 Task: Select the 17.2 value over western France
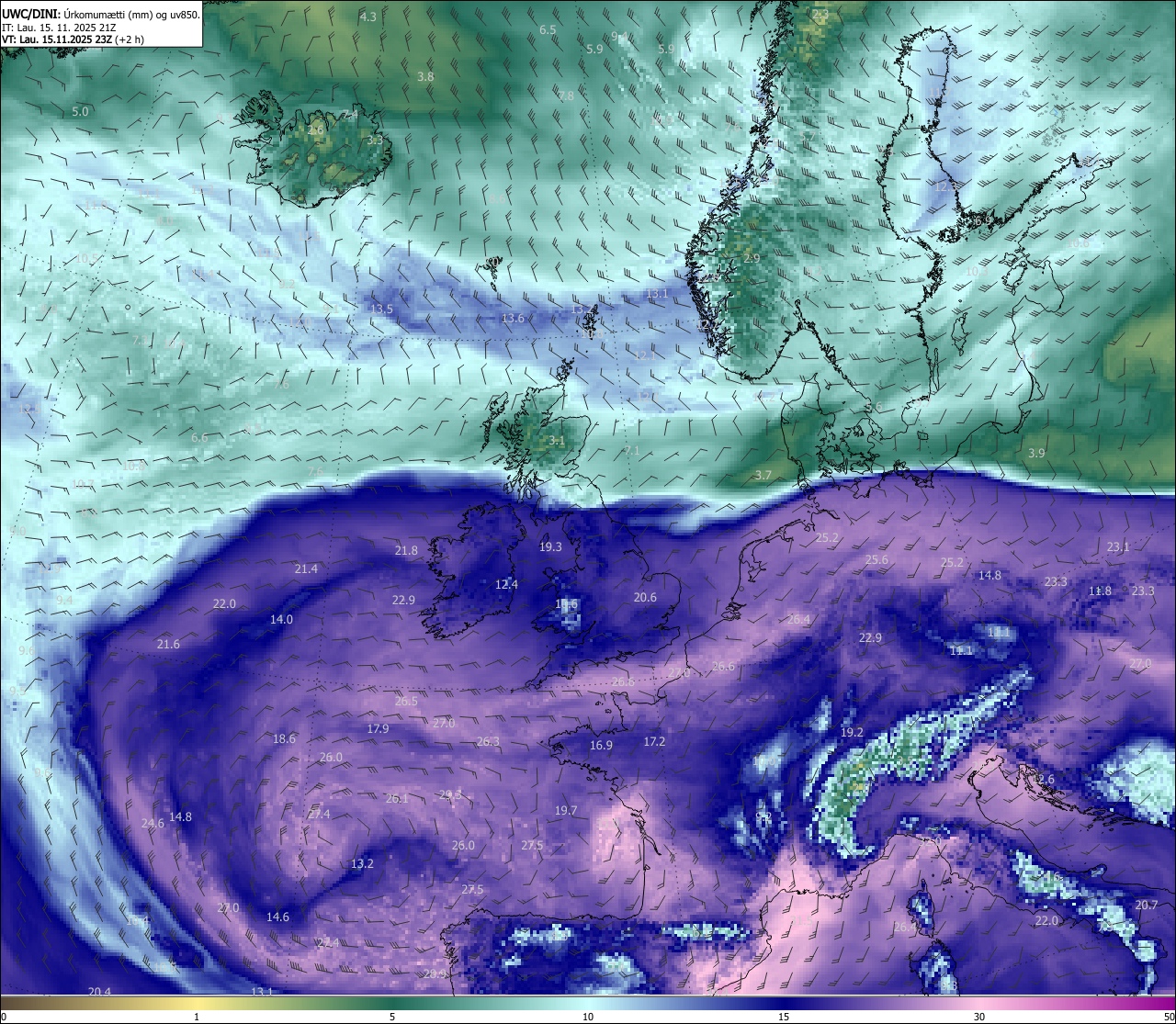click(x=654, y=740)
